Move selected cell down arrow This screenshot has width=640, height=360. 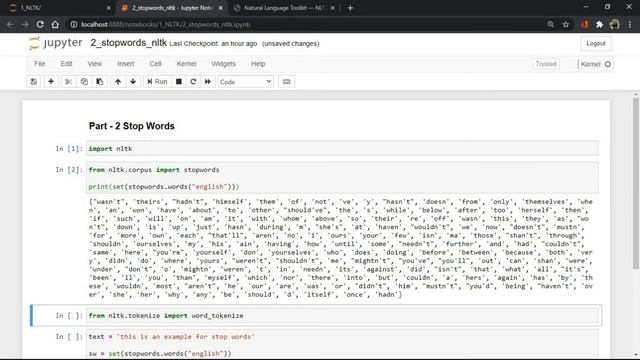point(133,82)
